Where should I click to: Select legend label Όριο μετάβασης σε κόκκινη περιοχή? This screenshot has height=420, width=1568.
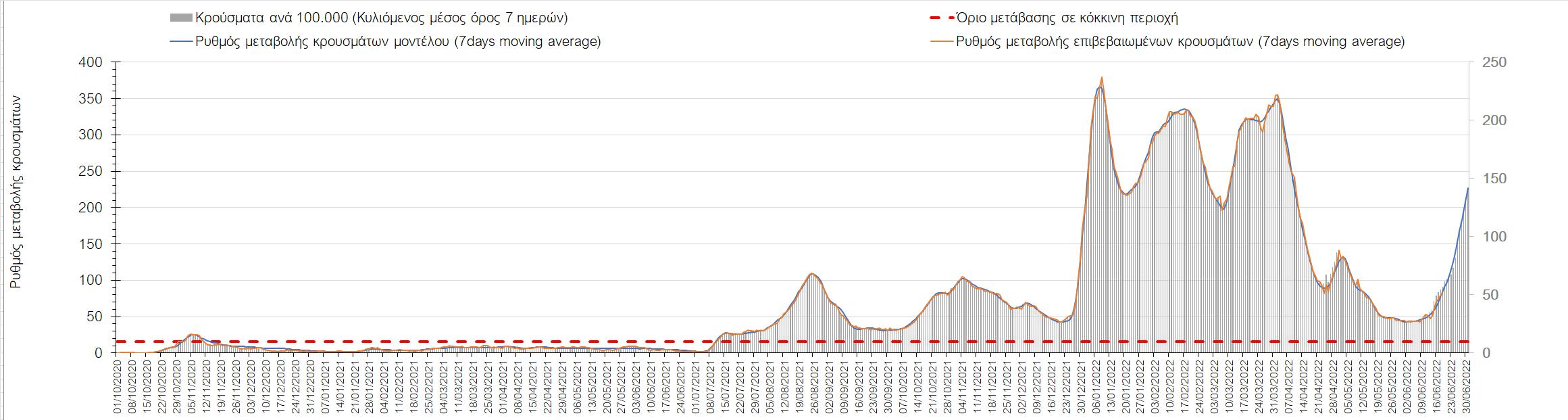pyautogui.click(x=1067, y=18)
